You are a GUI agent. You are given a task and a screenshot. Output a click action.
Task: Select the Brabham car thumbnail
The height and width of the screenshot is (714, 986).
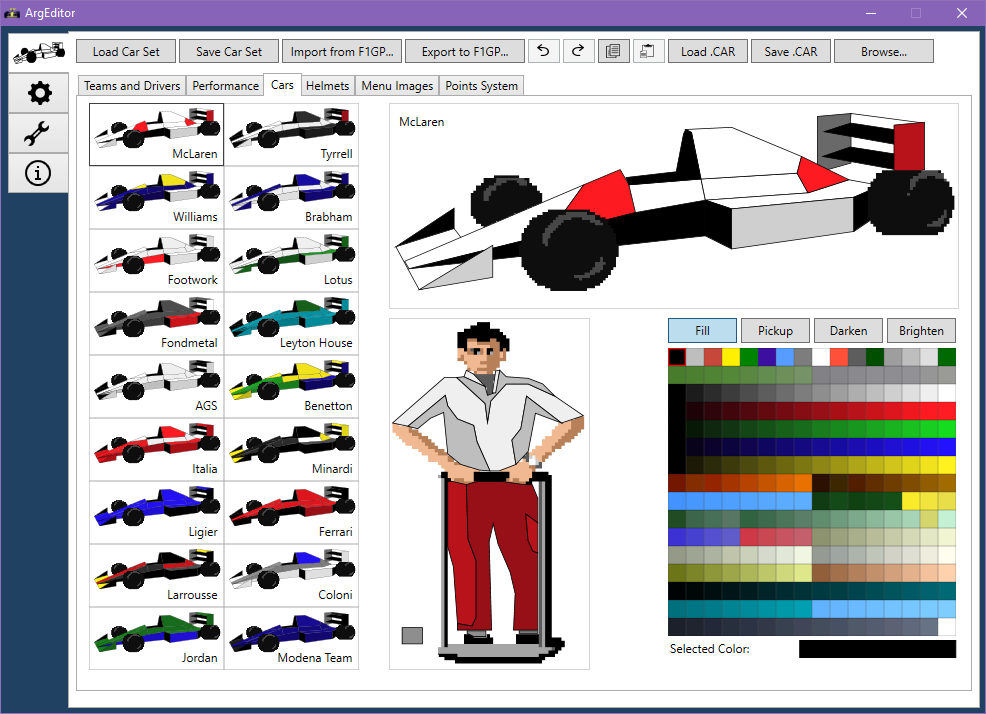292,198
